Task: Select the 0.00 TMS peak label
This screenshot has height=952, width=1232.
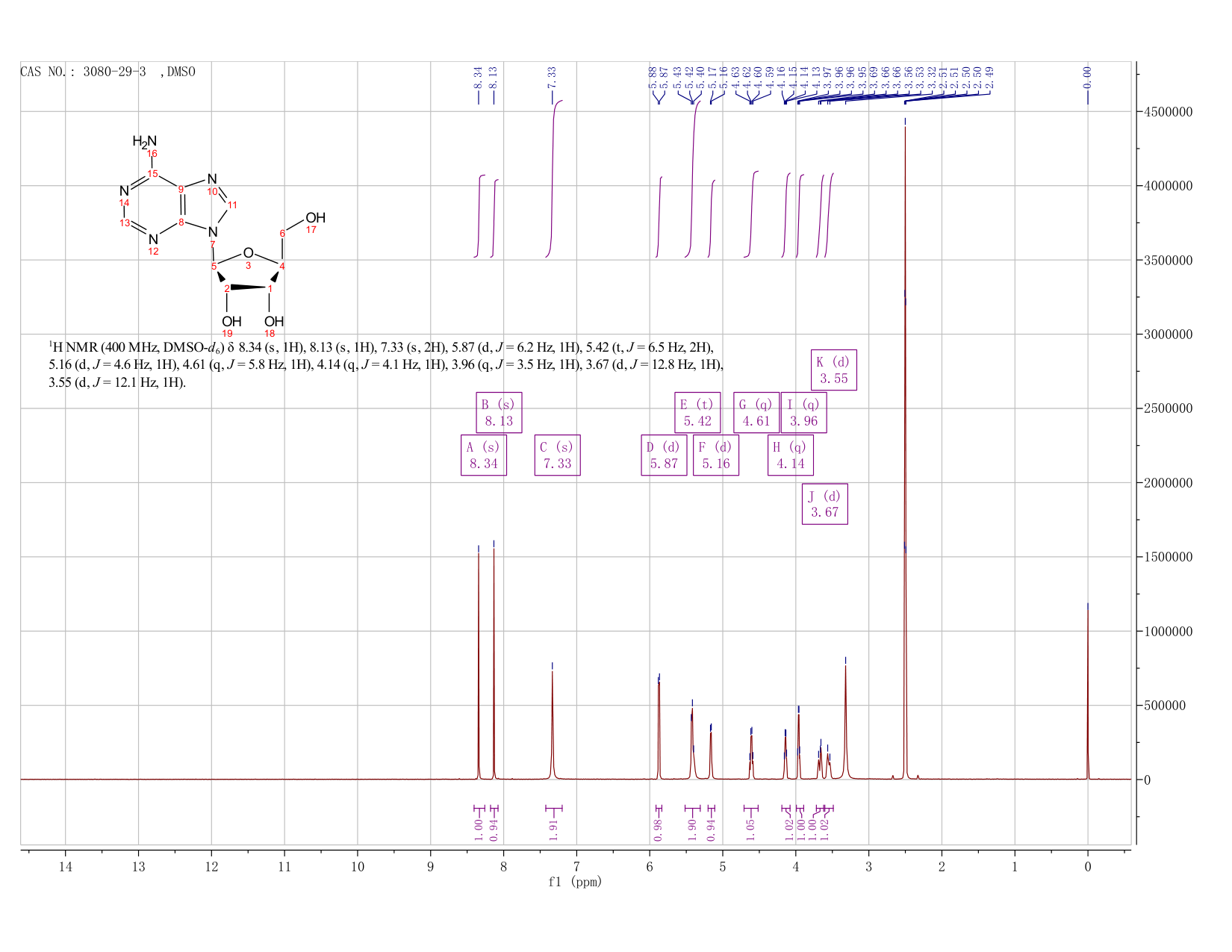Action: click(x=1087, y=75)
